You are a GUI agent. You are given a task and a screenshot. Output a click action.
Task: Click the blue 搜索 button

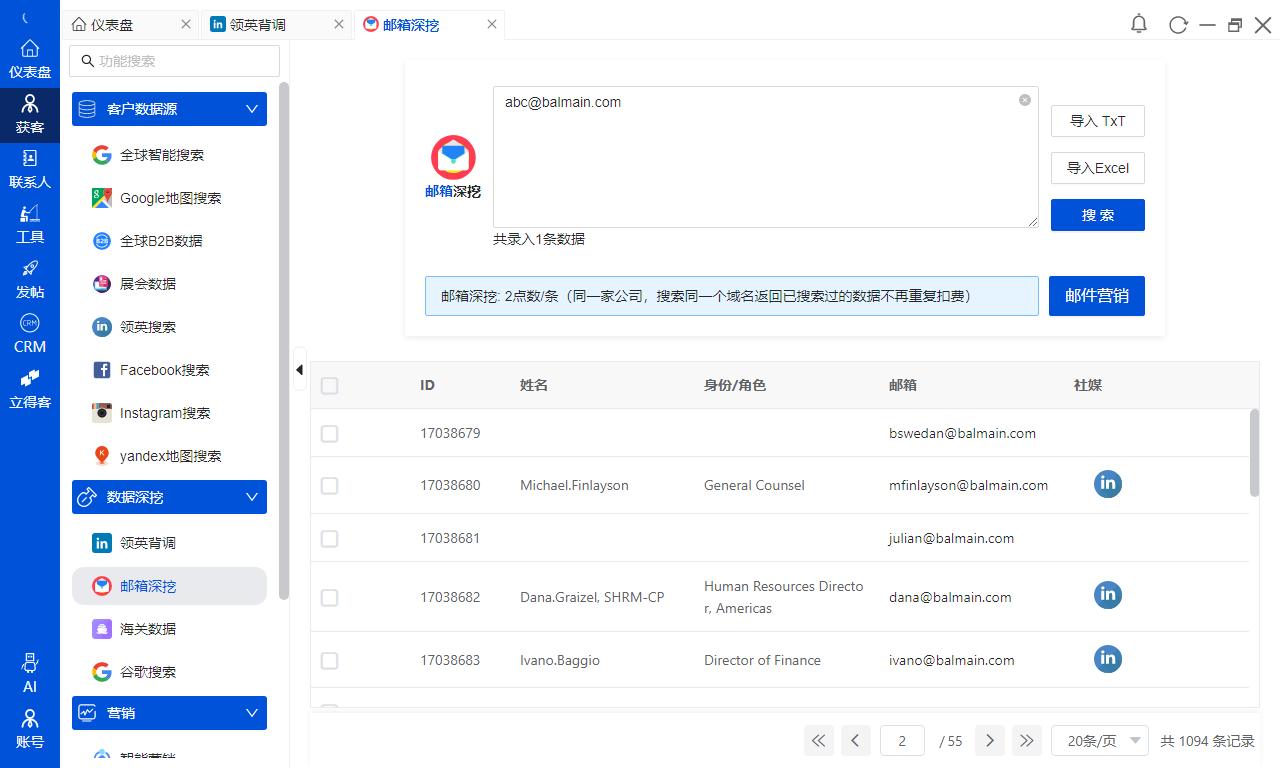click(1097, 214)
